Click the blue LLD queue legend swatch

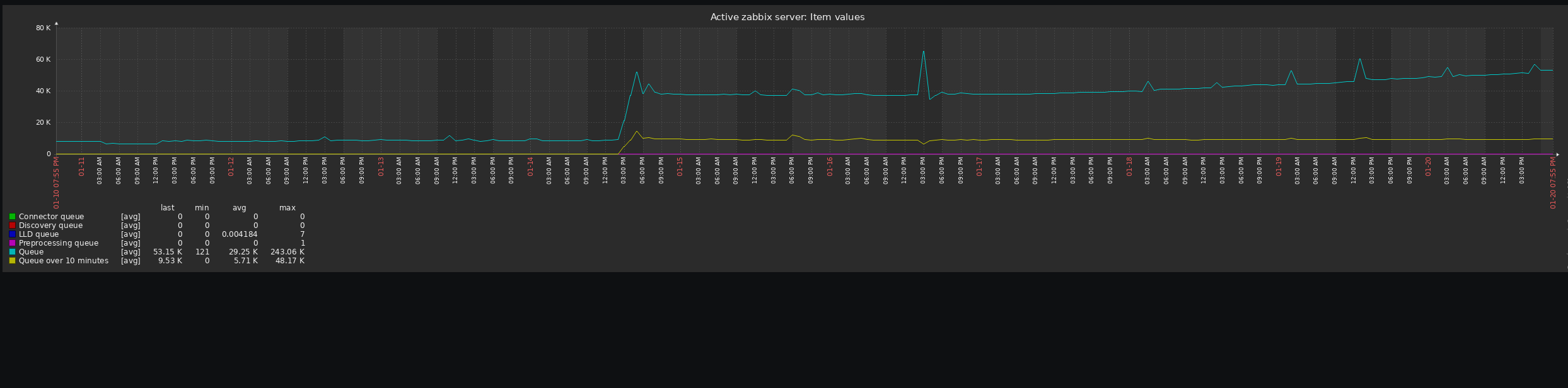12,234
